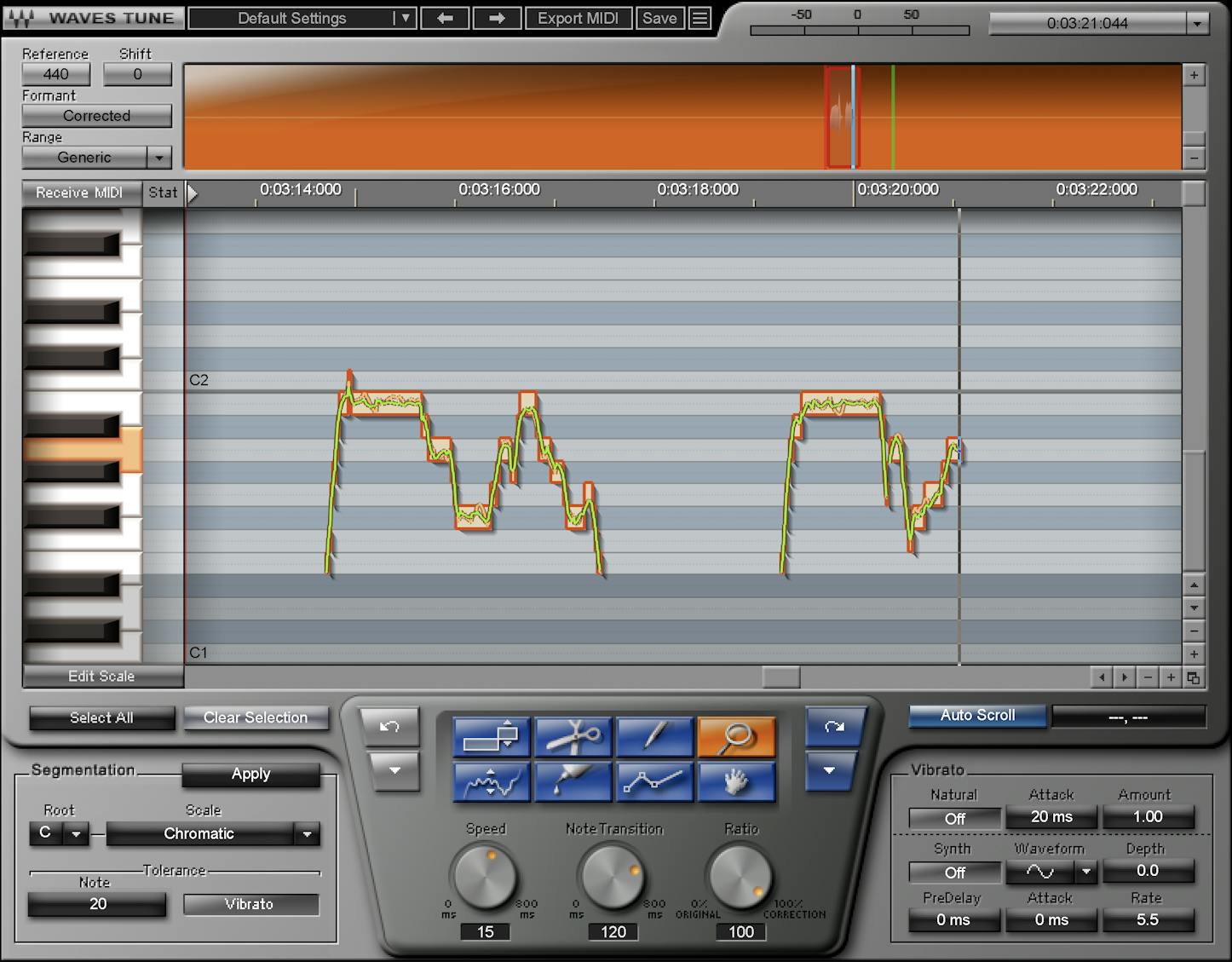Disable Auto Scroll

coord(976,716)
